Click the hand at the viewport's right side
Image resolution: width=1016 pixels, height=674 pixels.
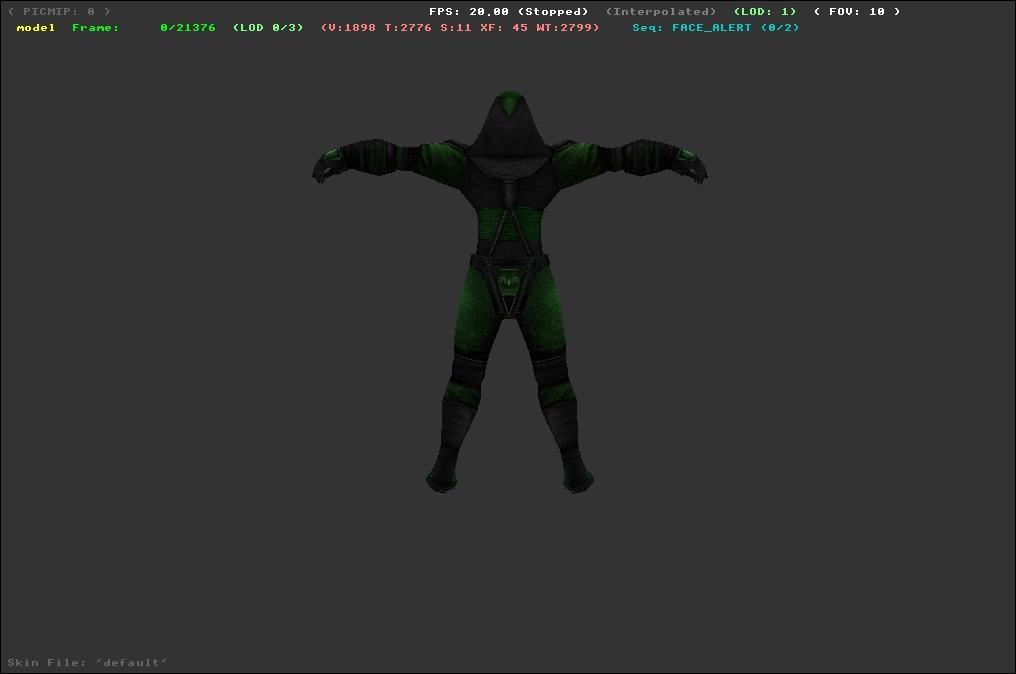[690, 163]
